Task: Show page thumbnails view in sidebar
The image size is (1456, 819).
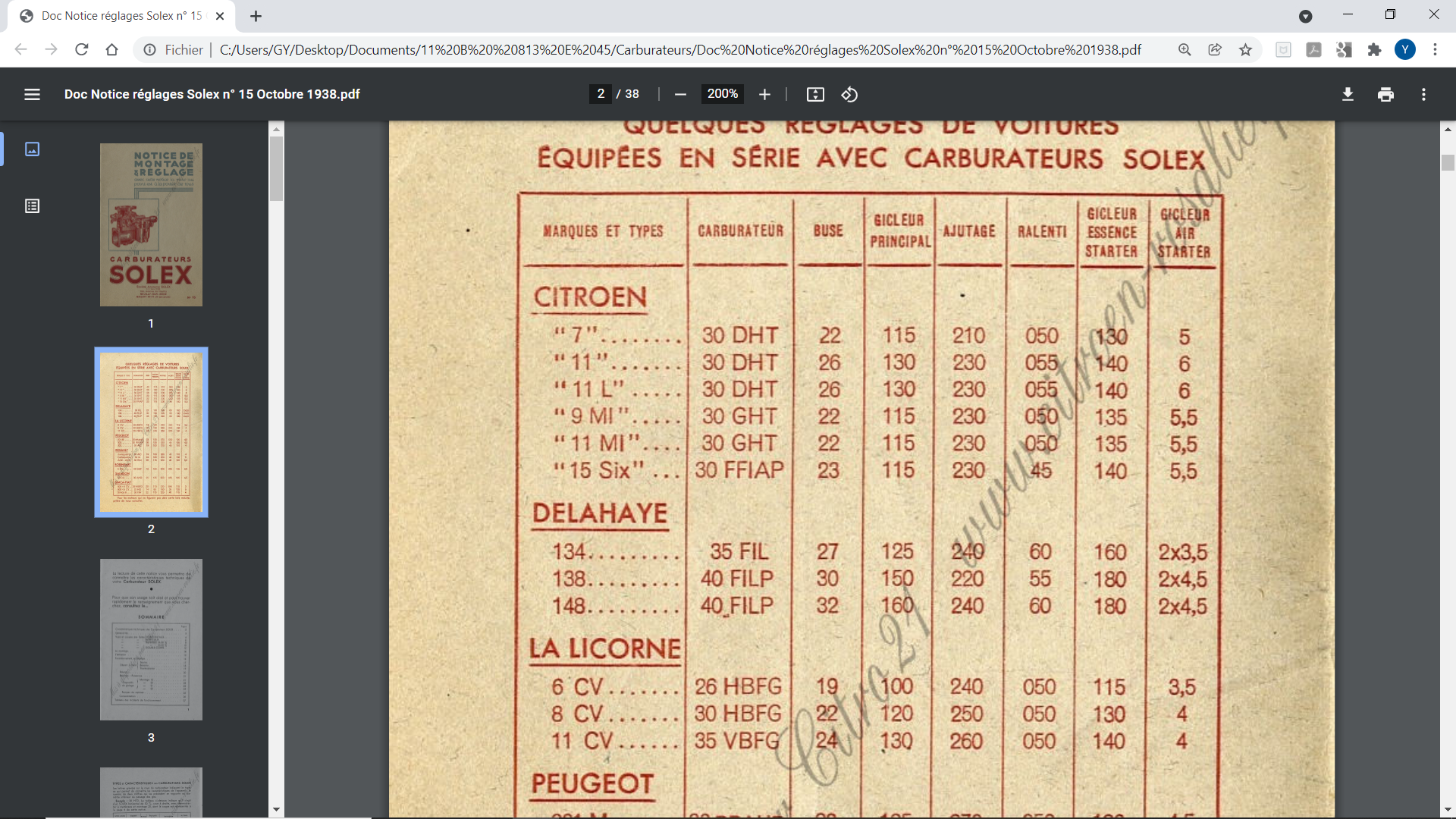Action: 32,149
